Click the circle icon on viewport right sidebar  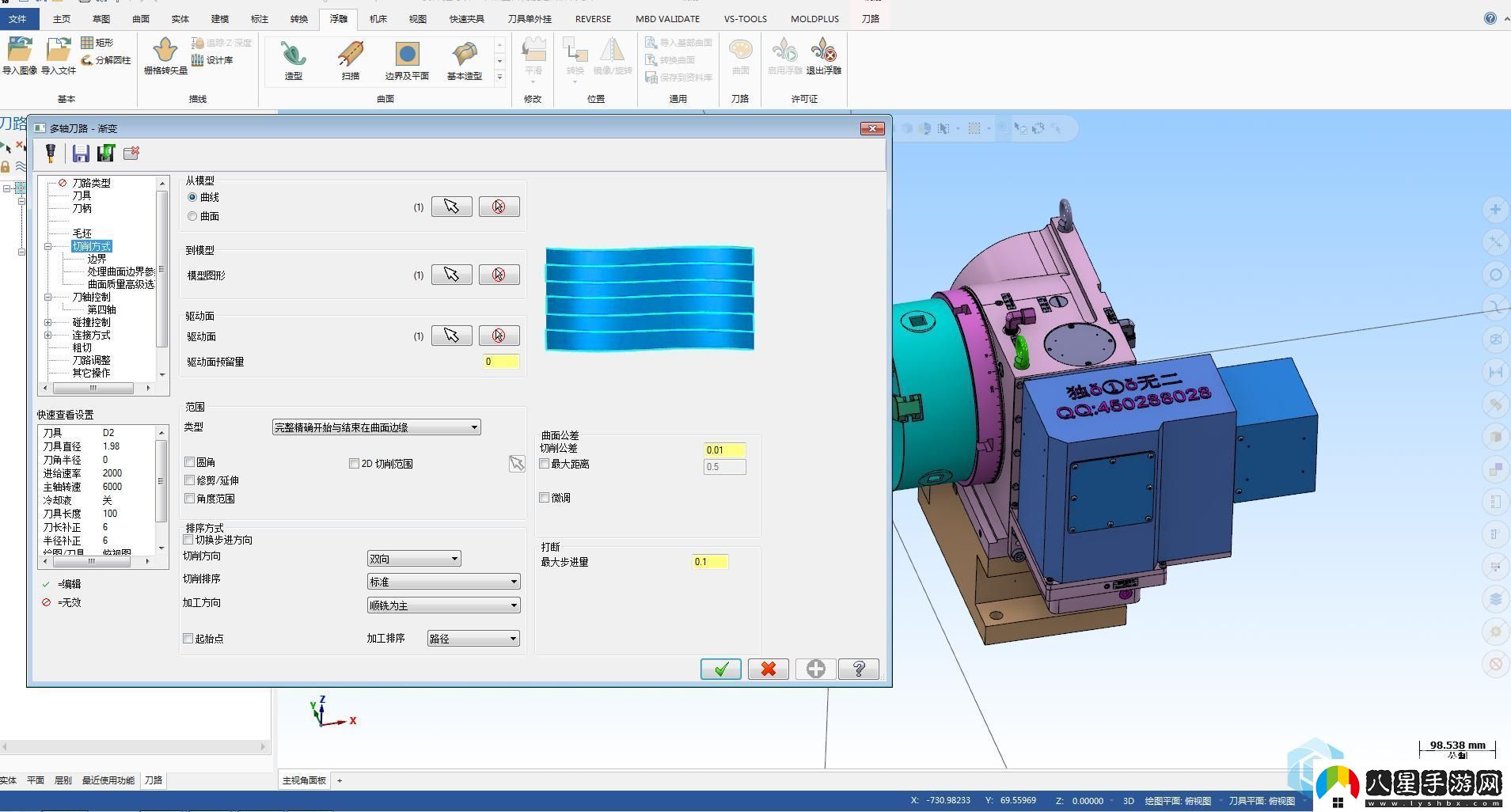1495,275
